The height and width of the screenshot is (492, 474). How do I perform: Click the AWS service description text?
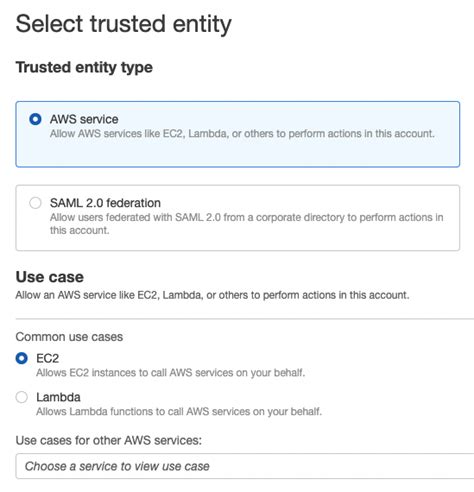[x=242, y=134]
